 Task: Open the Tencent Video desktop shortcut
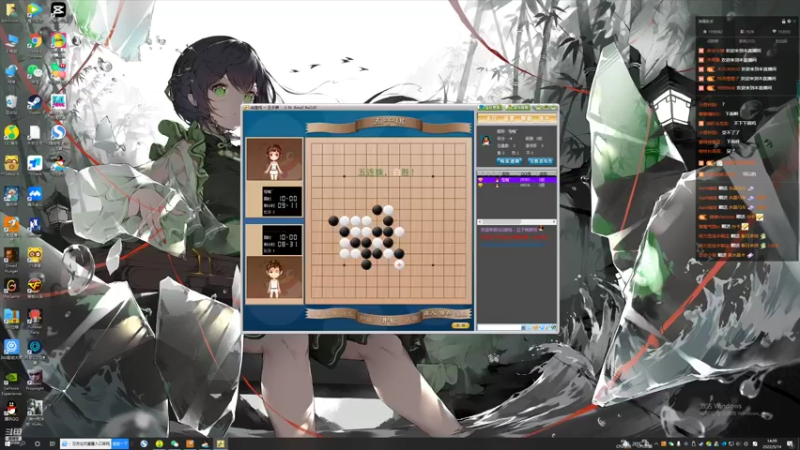coord(35,10)
